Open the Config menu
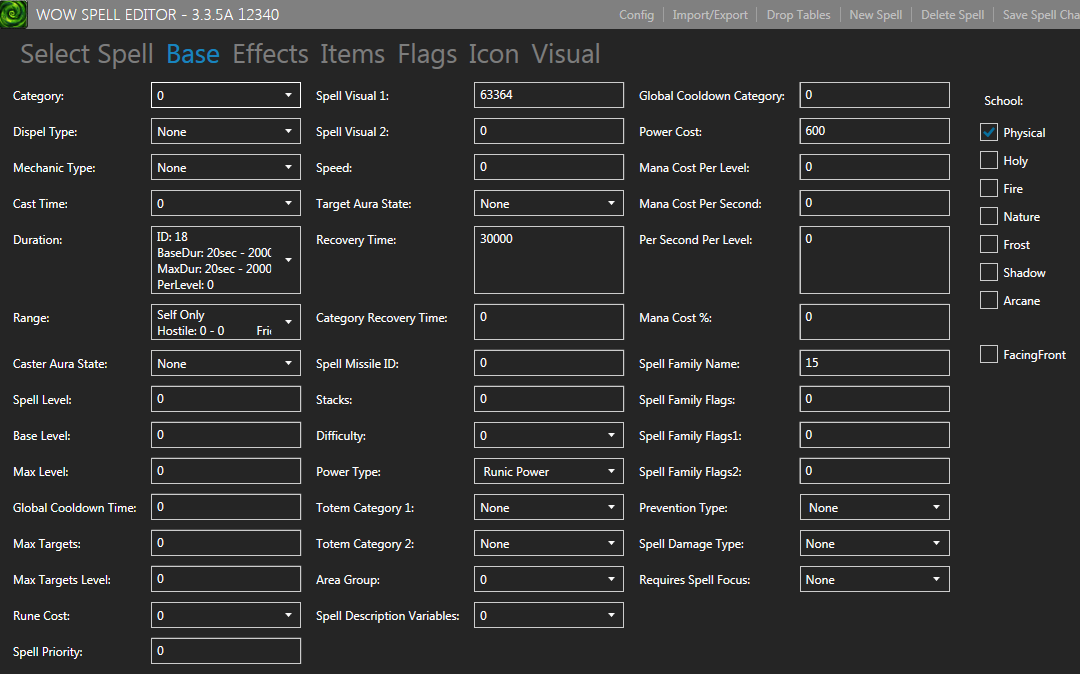This screenshot has width=1080, height=674. [636, 15]
